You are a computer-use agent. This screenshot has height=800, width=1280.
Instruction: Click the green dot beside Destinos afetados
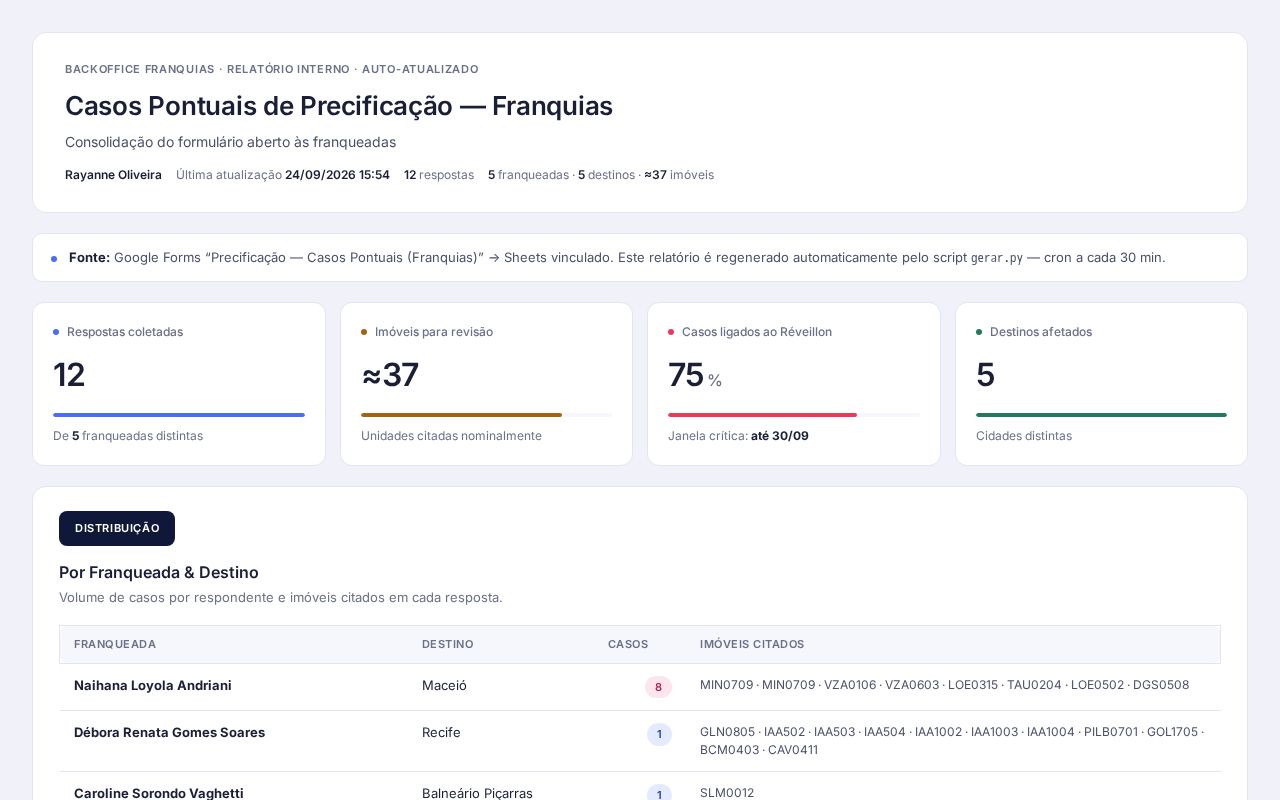pos(979,332)
